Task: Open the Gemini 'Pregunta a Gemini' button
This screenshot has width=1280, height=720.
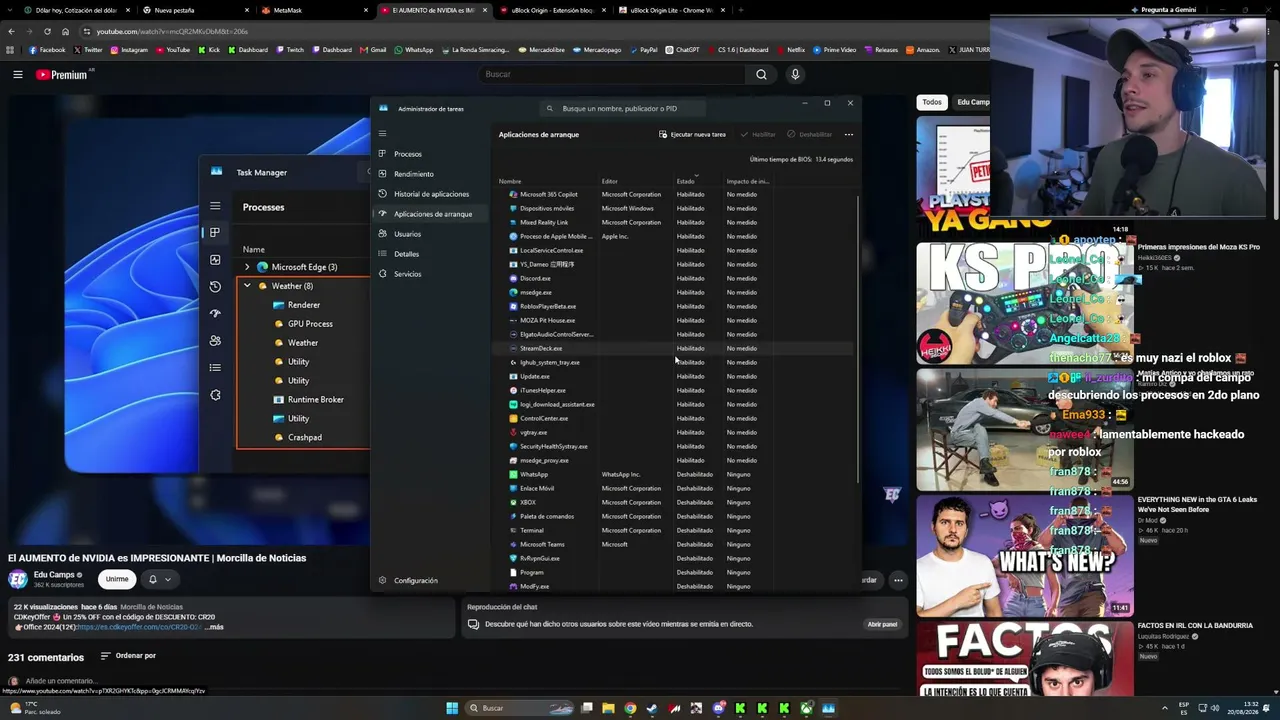Action: [1163, 10]
